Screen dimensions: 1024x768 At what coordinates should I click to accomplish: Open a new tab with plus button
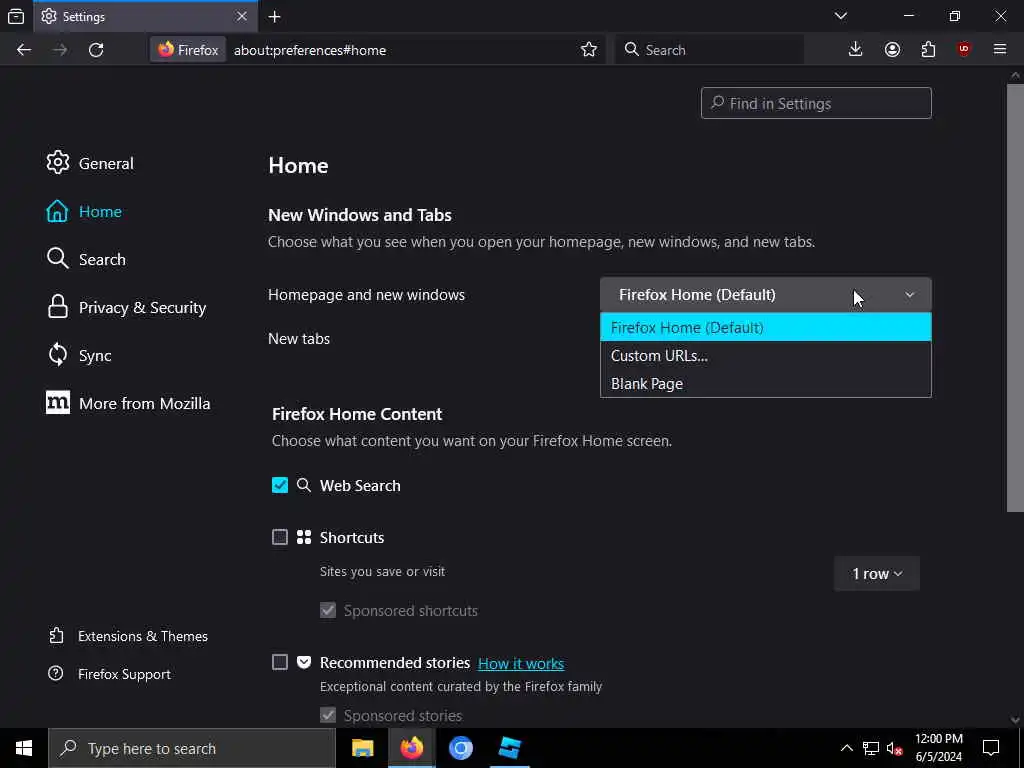coord(275,16)
